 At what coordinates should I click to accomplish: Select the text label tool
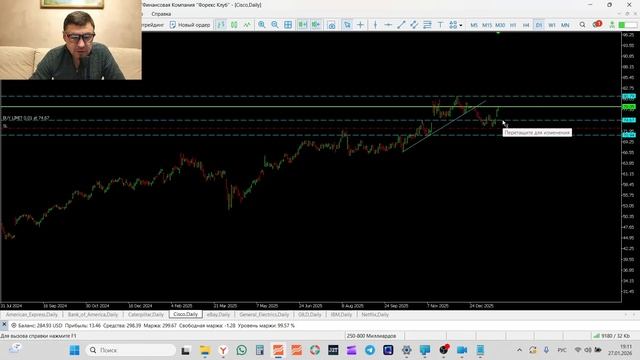[440, 25]
